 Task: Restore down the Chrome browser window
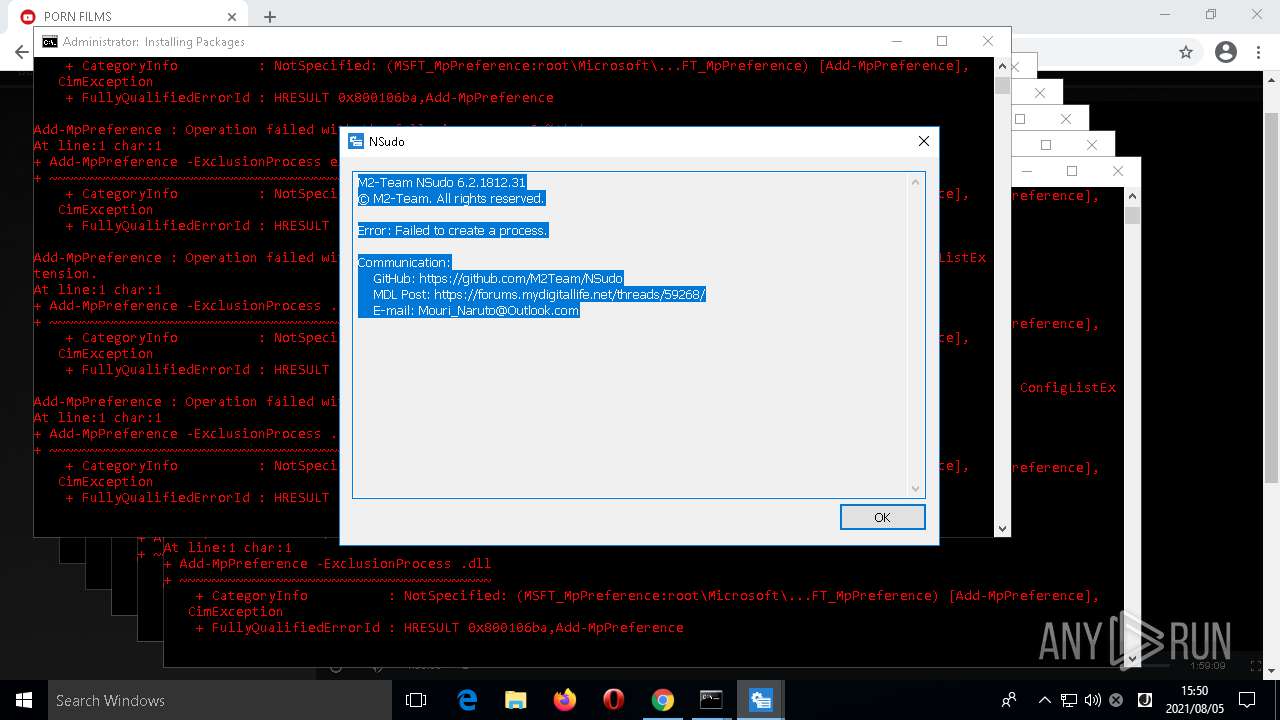[x=1211, y=15]
